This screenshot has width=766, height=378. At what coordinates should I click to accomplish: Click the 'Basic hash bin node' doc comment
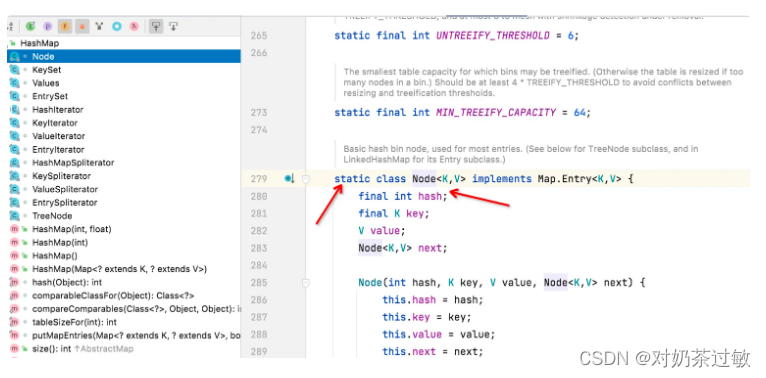click(521, 154)
